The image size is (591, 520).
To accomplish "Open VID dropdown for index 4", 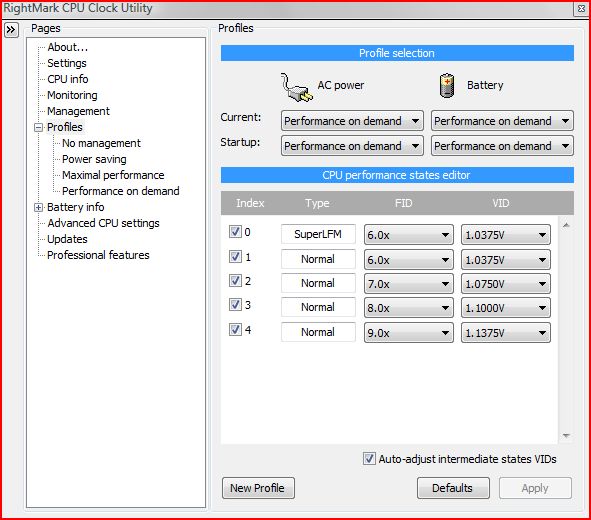I will (x=505, y=333).
